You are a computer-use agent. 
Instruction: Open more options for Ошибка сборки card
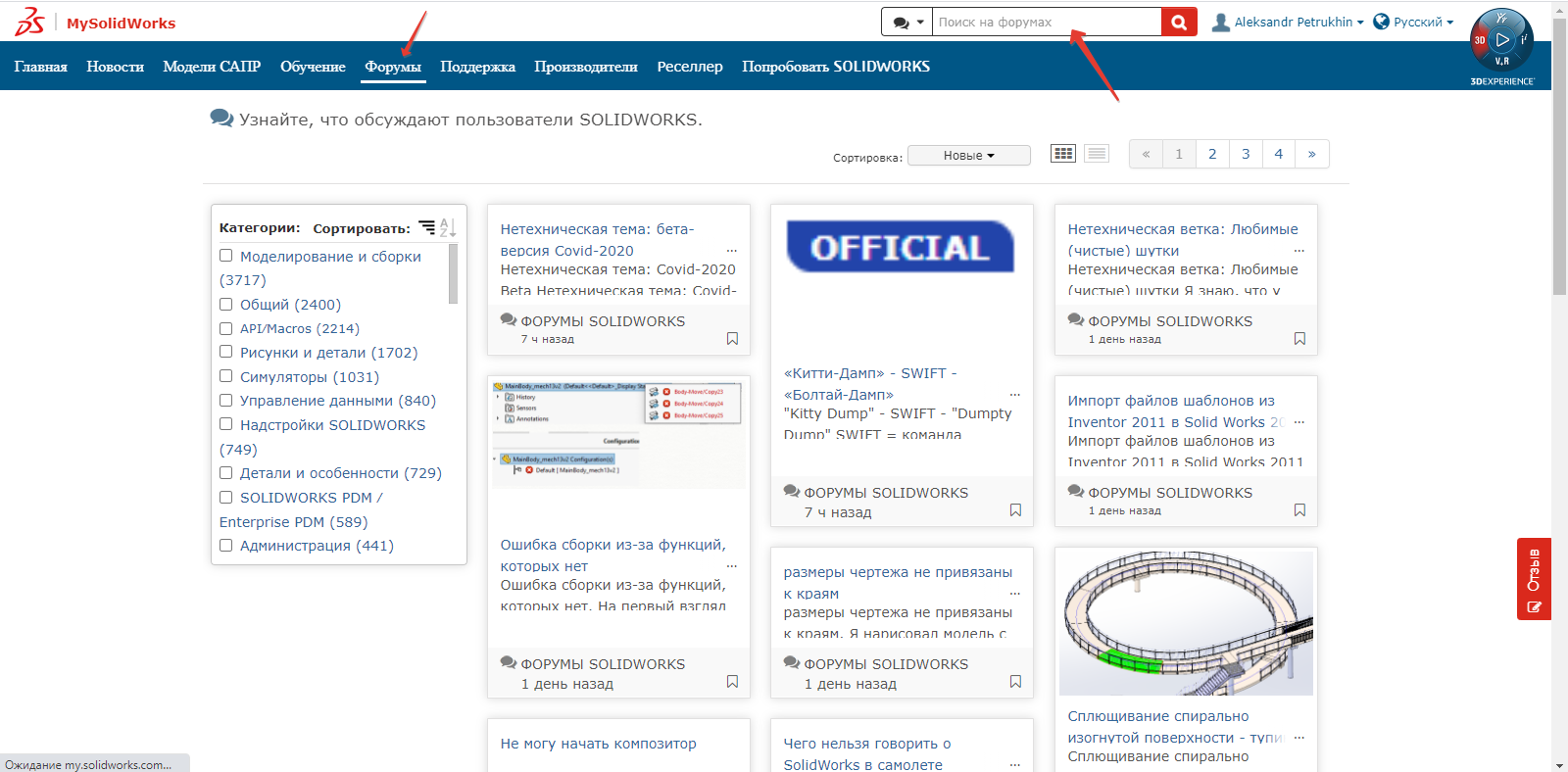pos(731,566)
